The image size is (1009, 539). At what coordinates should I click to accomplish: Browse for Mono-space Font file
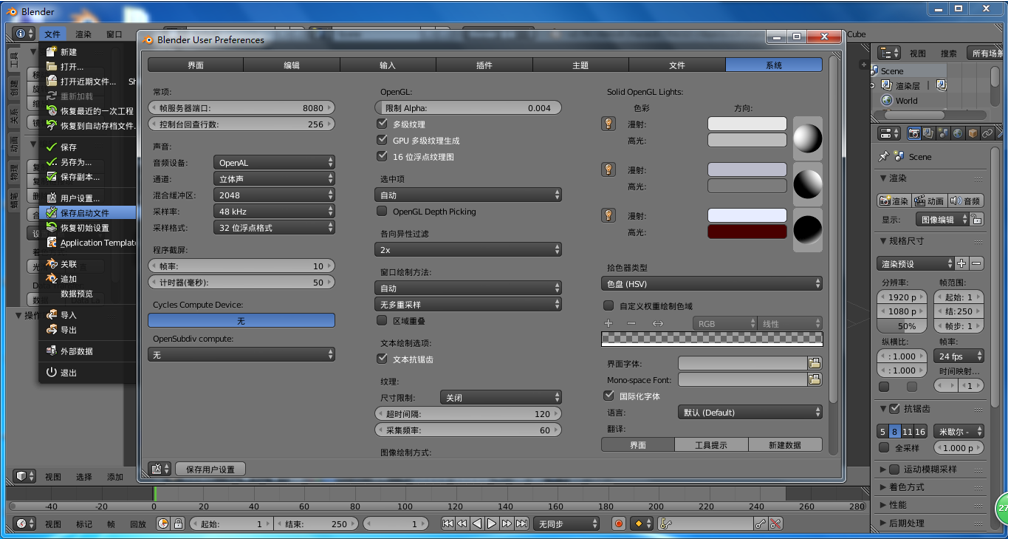tap(815, 379)
